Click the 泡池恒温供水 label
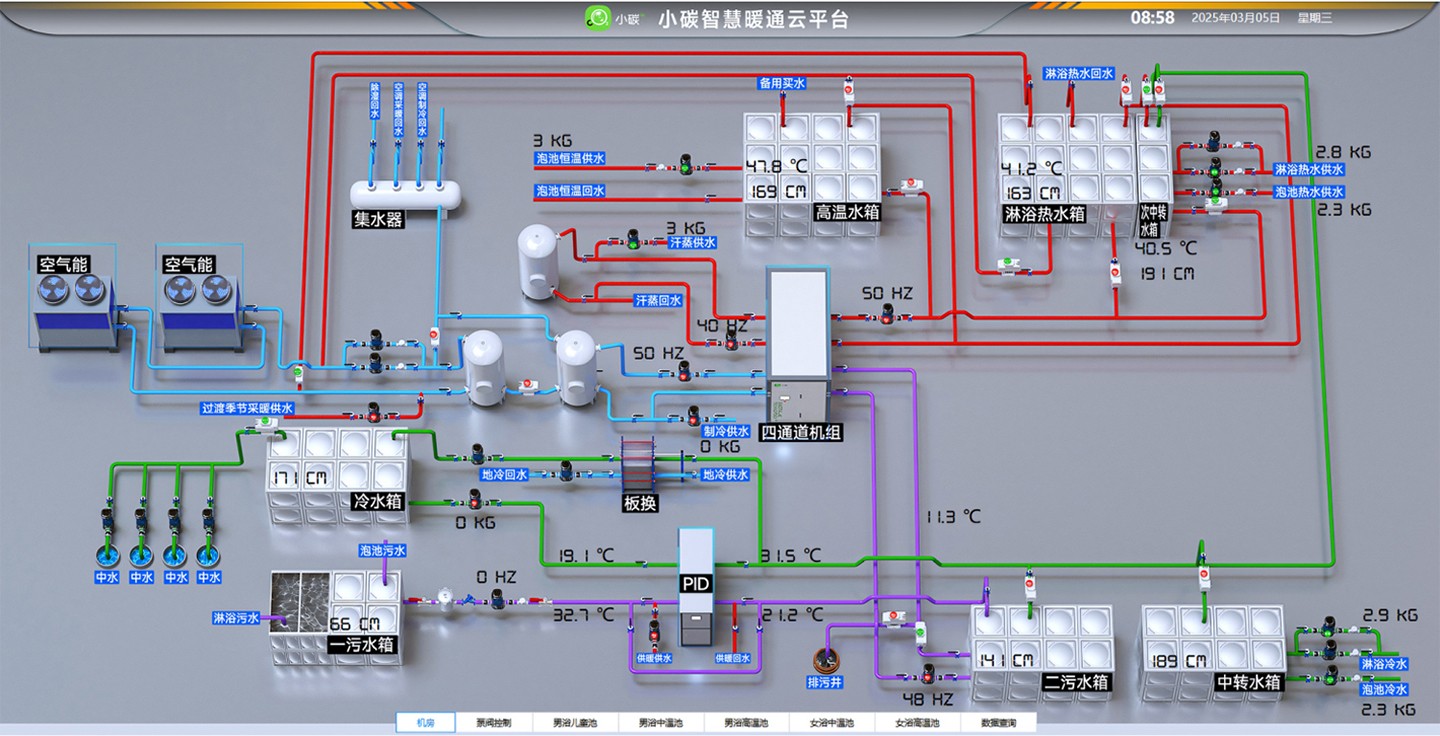The image size is (1440, 736). click(x=570, y=158)
